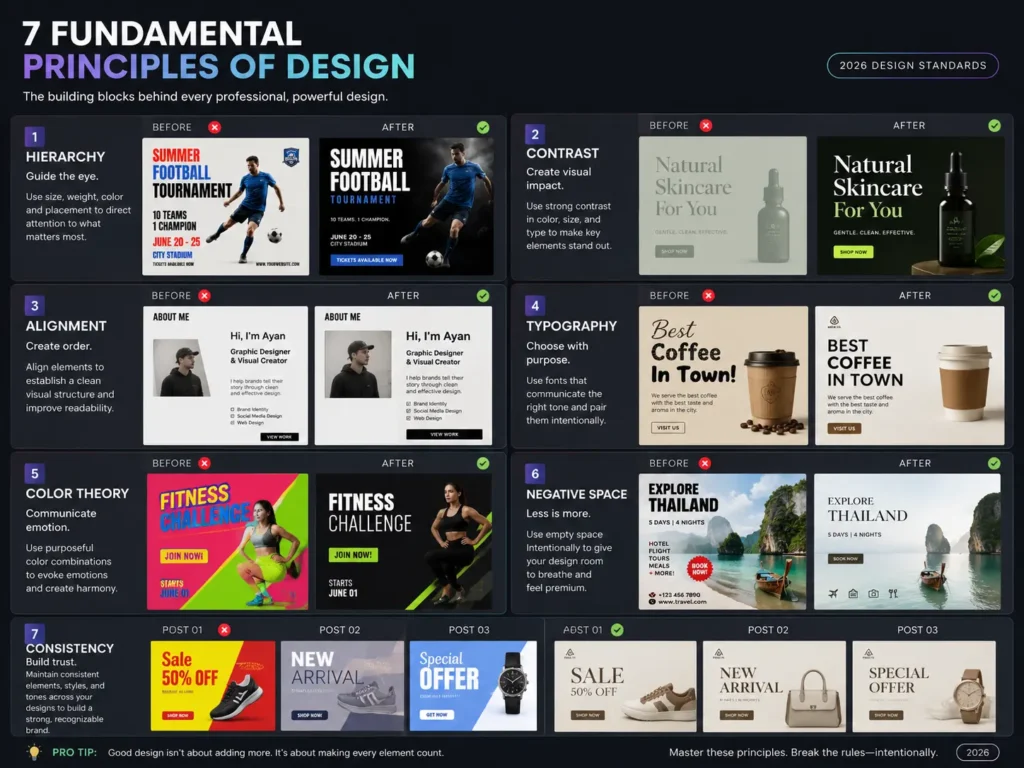Viewport: 1024px width, 768px height.
Task: Click Alignment section's red X icon
Action: click(x=204, y=296)
